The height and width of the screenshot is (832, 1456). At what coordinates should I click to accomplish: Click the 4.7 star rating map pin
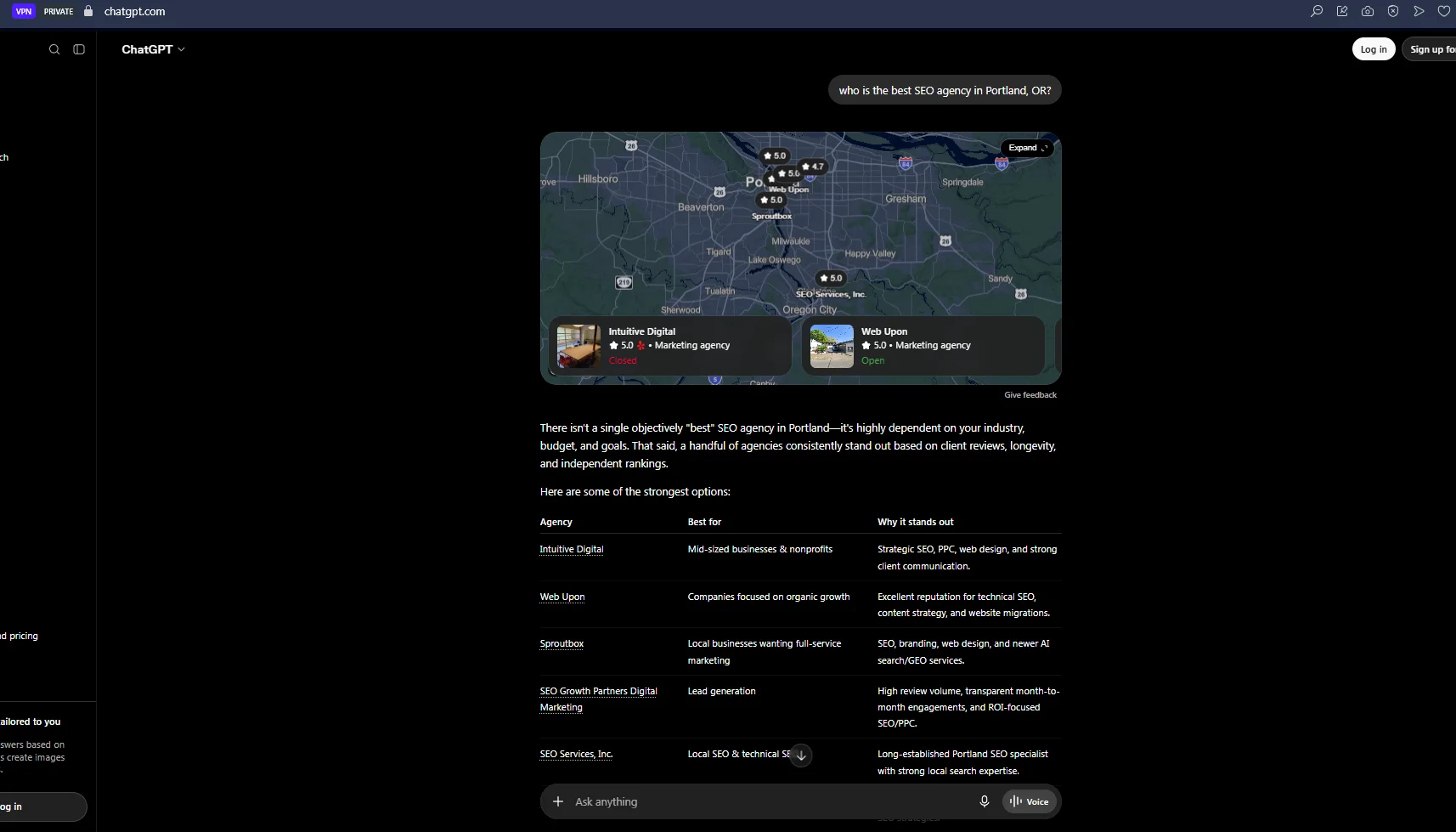(813, 167)
